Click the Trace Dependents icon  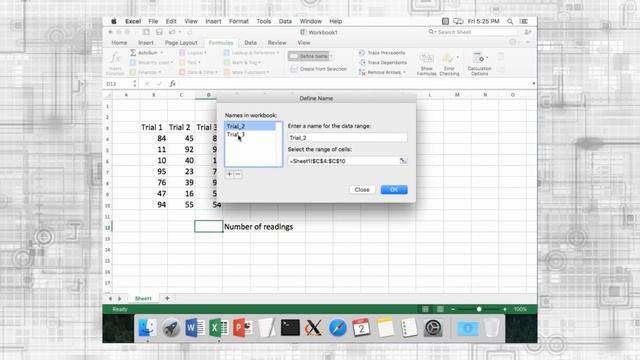pyautogui.click(x=362, y=62)
